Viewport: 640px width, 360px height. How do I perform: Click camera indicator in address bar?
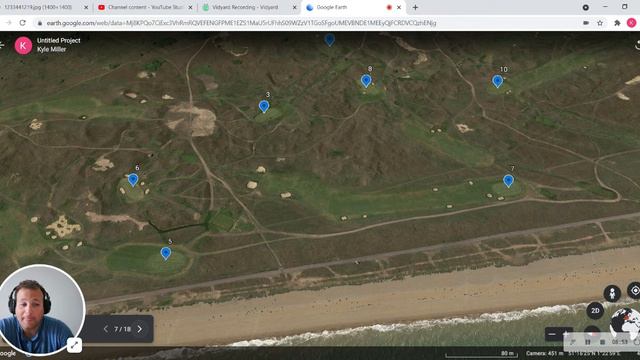click(x=586, y=23)
